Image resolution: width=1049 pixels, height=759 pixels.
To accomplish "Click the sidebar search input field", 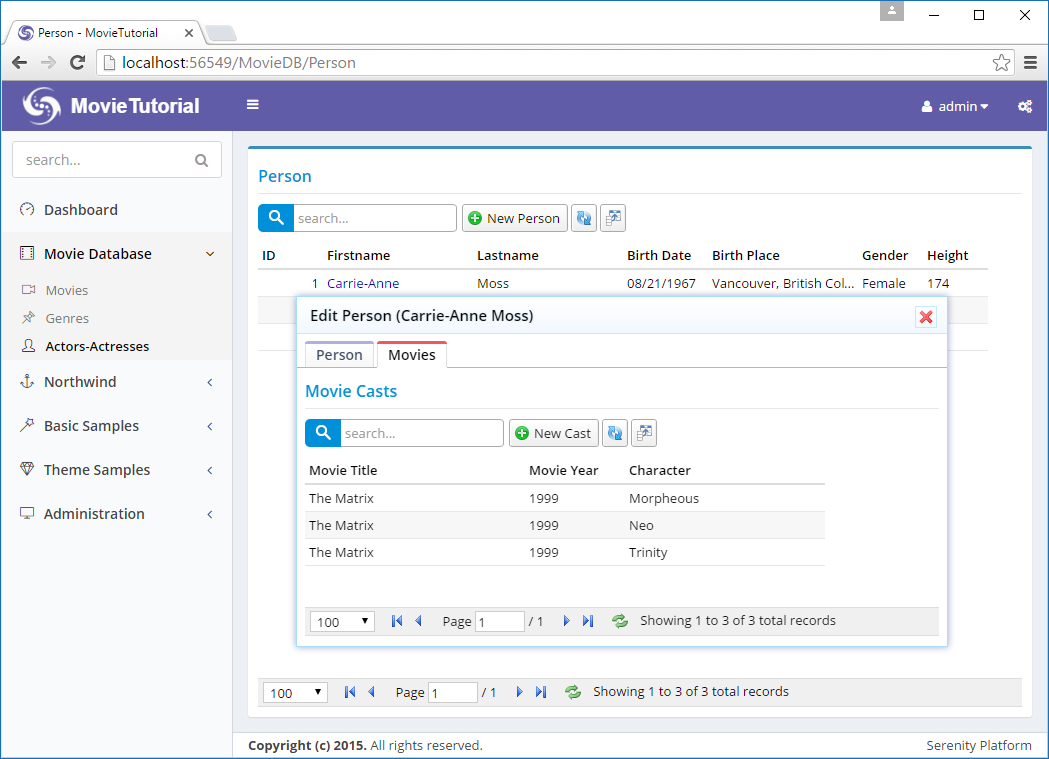I will coord(104,160).
